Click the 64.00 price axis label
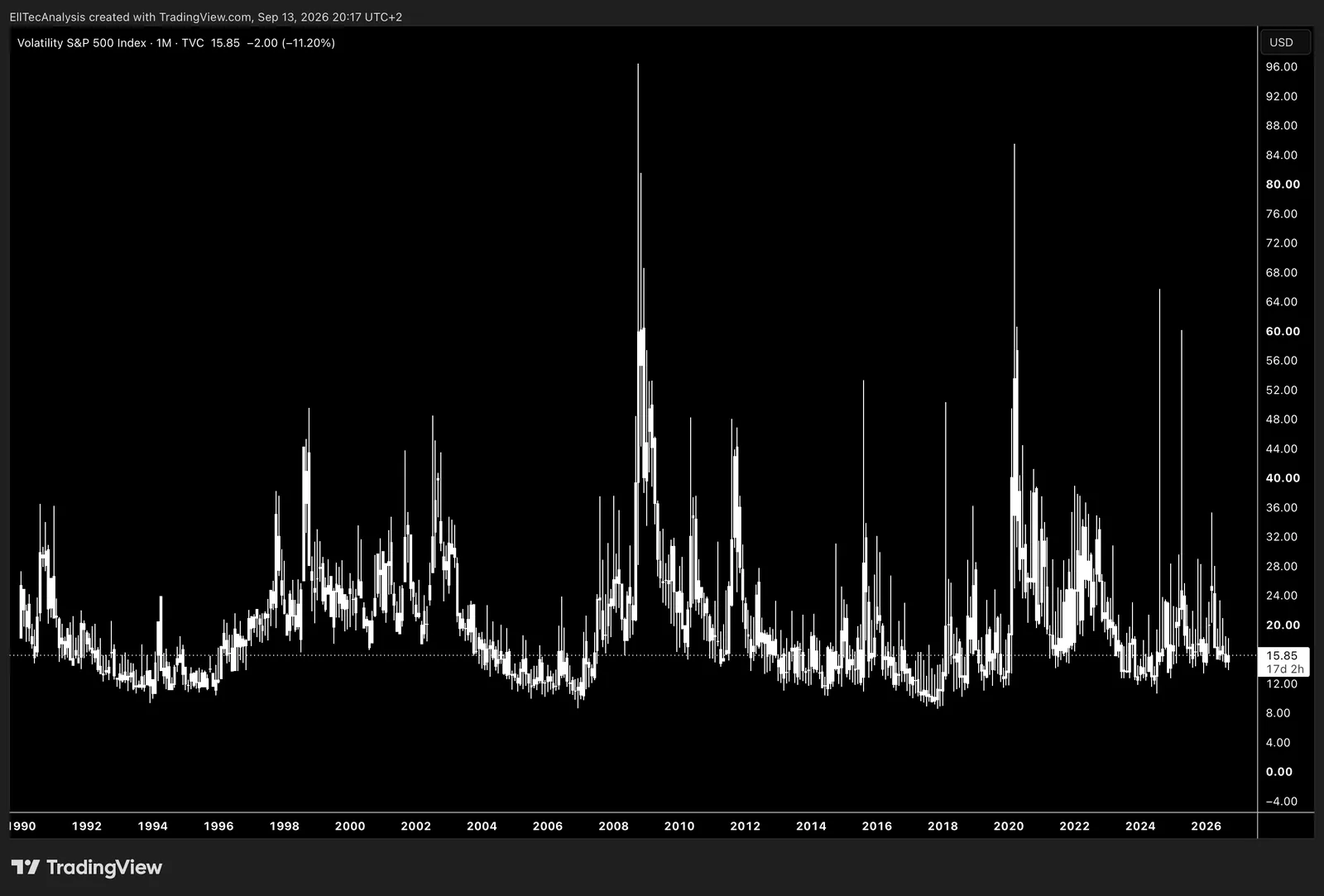This screenshot has width=1324, height=896. tap(1281, 302)
